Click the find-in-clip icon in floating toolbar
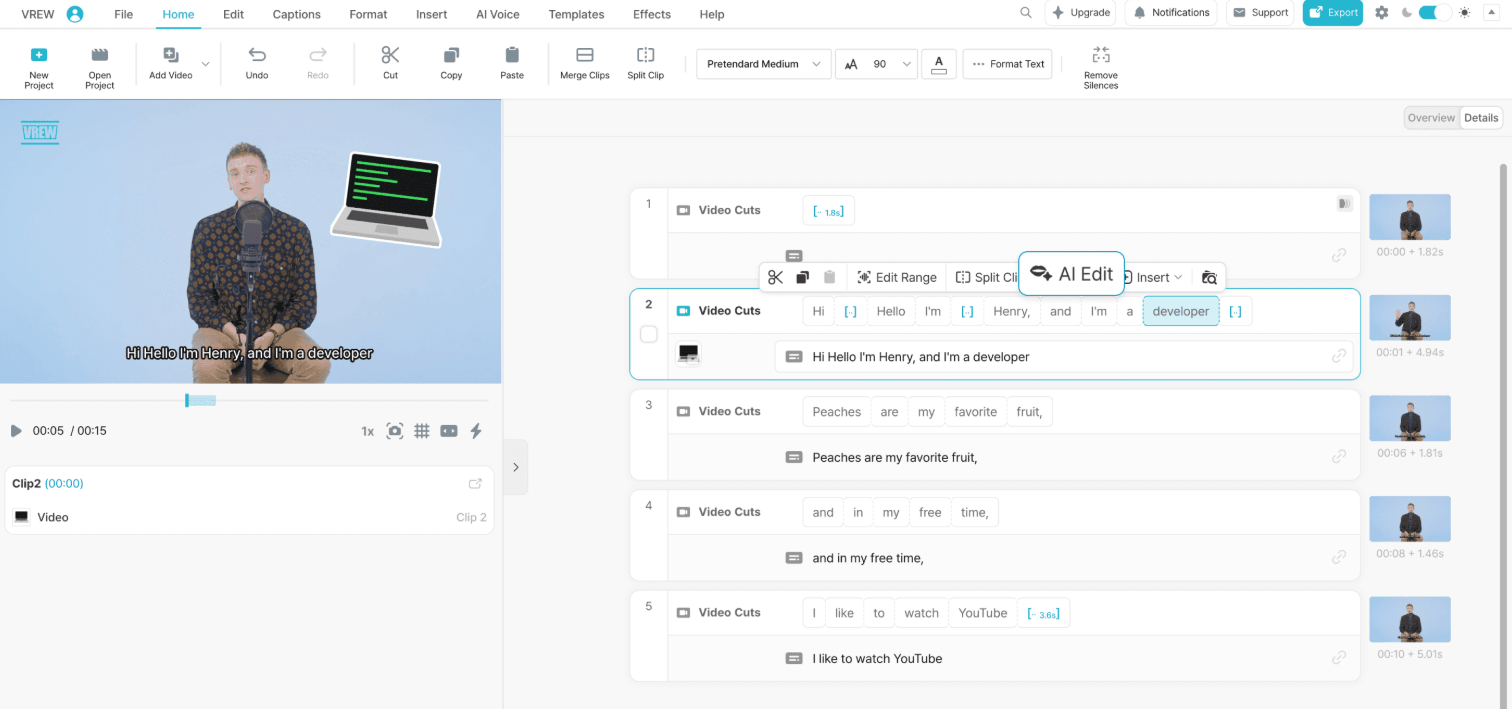Viewport: 1512px width, 709px height. tap(1209, 277)
